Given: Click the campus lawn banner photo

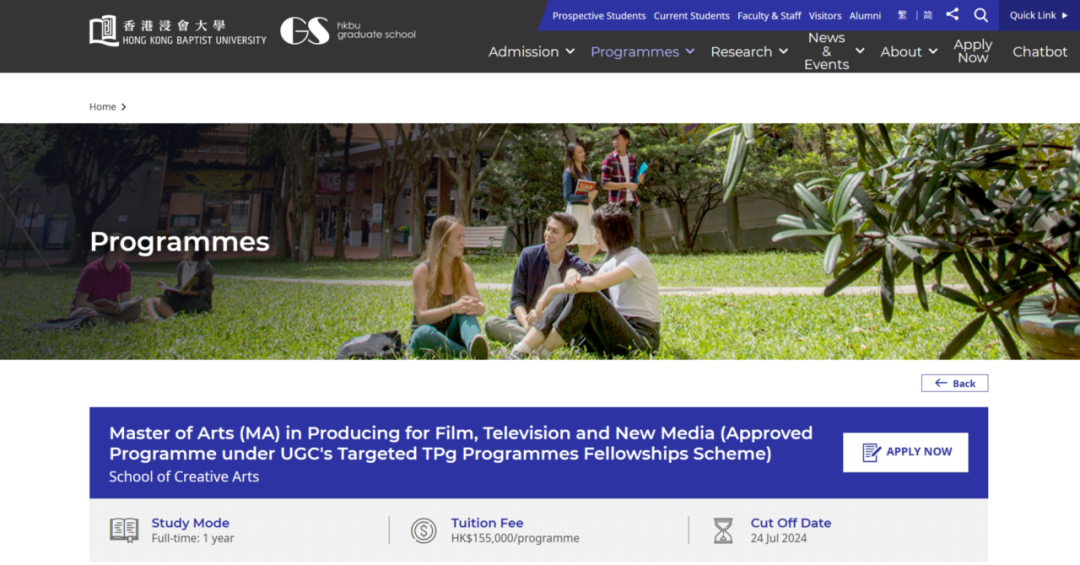Looking at the screenshot, I should (540, 241).
